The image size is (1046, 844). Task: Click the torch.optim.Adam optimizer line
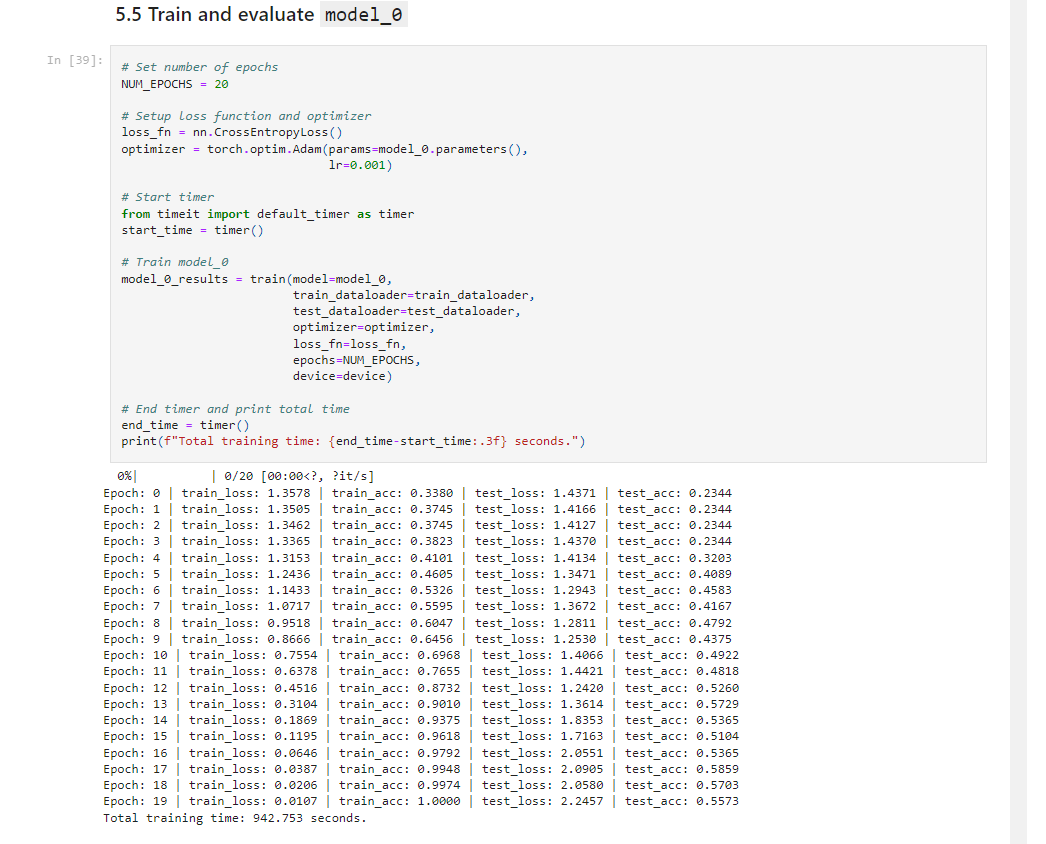(324, 149)
